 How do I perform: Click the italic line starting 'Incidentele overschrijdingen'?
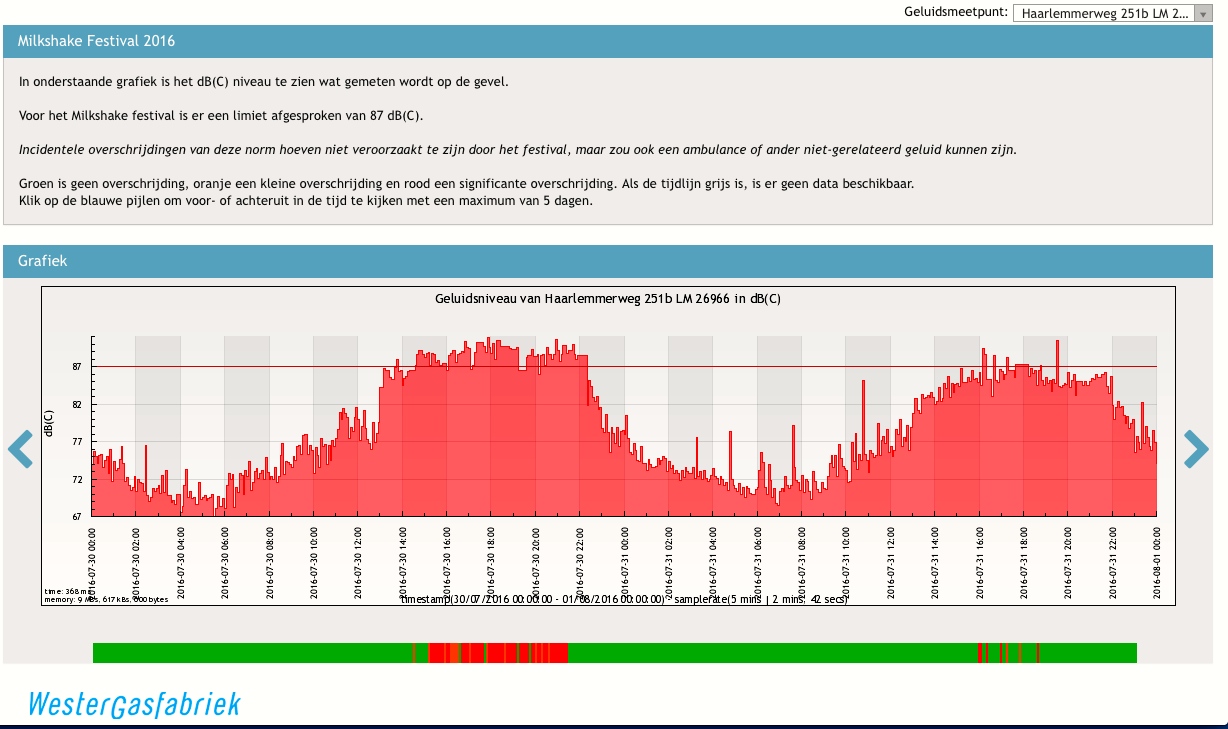click(x=518, y=149)
